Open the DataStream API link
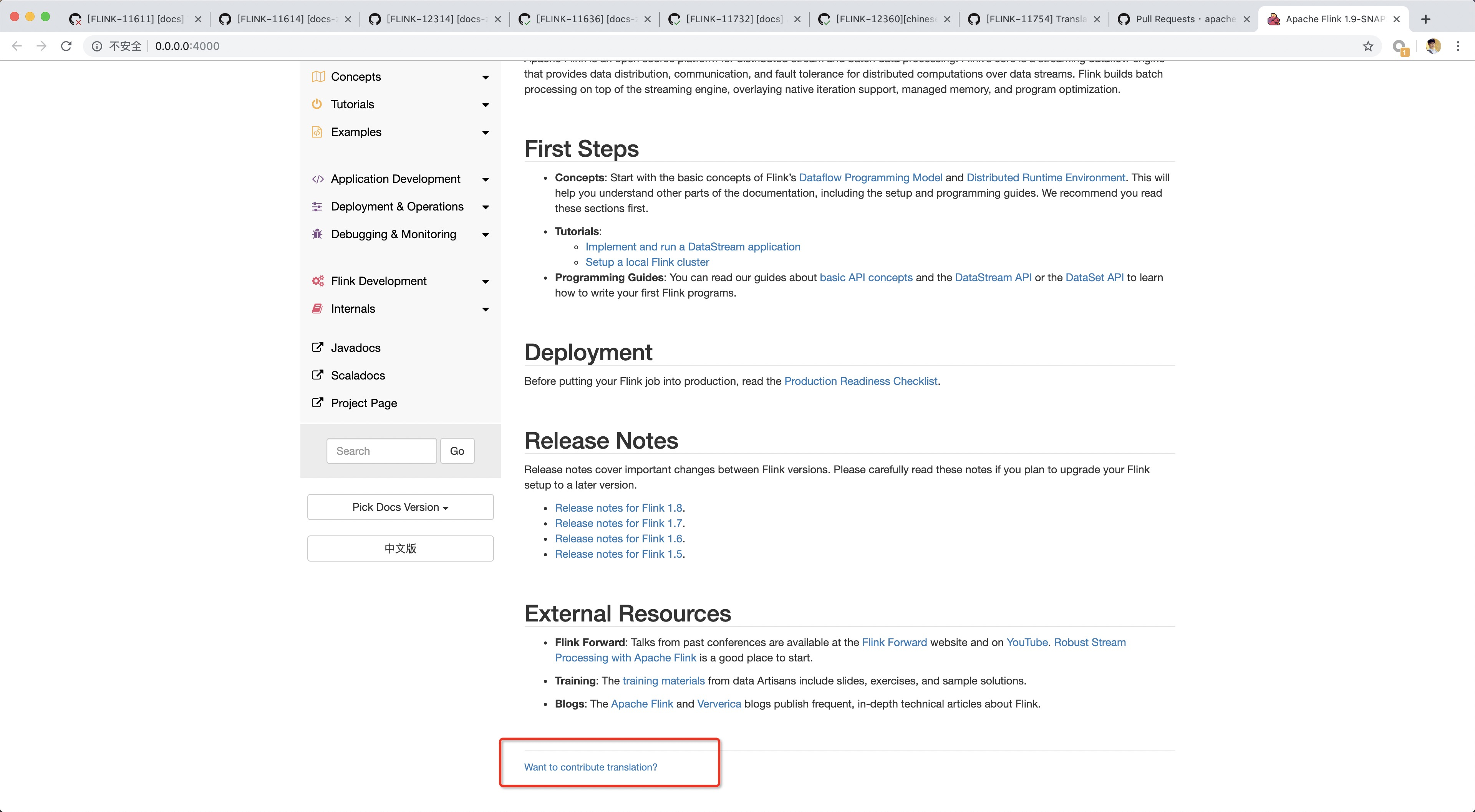1475x812 pixels. pyautogui.click(x=993, y=277)
